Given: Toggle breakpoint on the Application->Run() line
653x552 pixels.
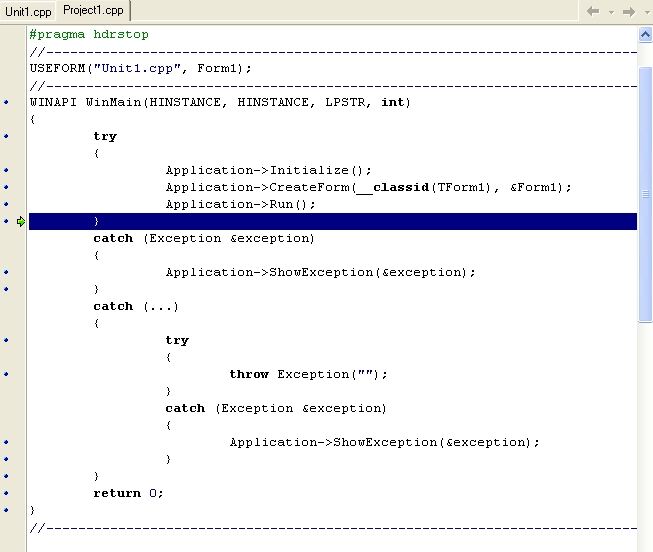Looking at the screenshot, I should [7, 204].
